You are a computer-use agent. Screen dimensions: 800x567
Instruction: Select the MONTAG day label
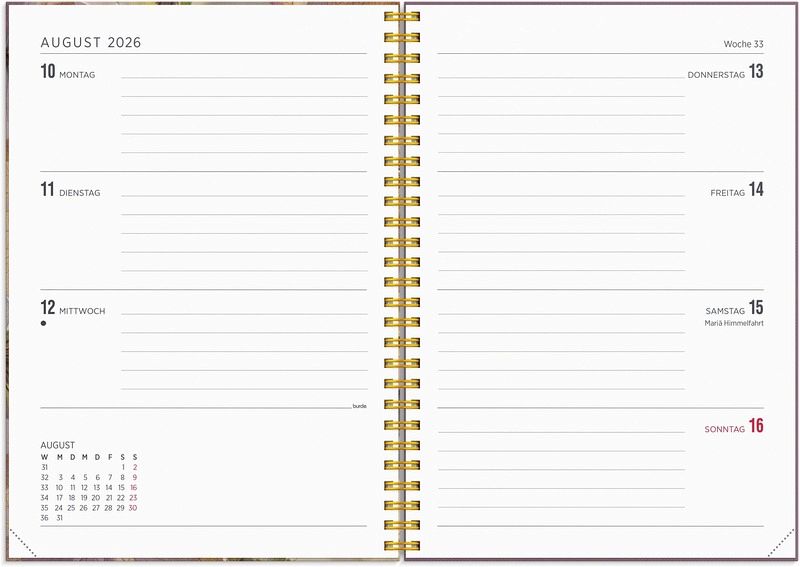click(77, 75)
